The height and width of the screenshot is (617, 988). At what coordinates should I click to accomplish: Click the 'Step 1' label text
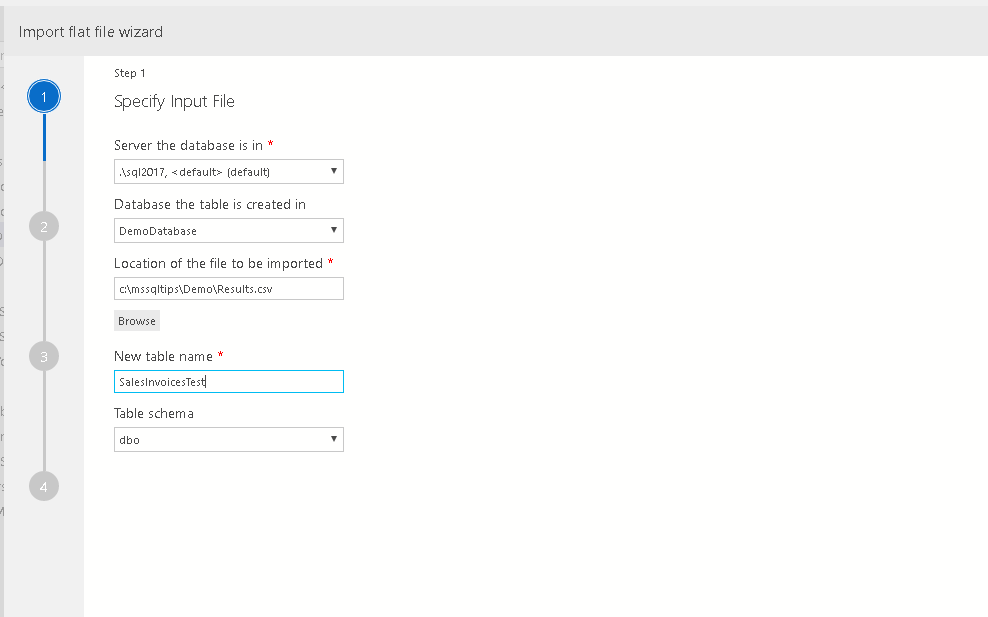[x=130, y=73]
